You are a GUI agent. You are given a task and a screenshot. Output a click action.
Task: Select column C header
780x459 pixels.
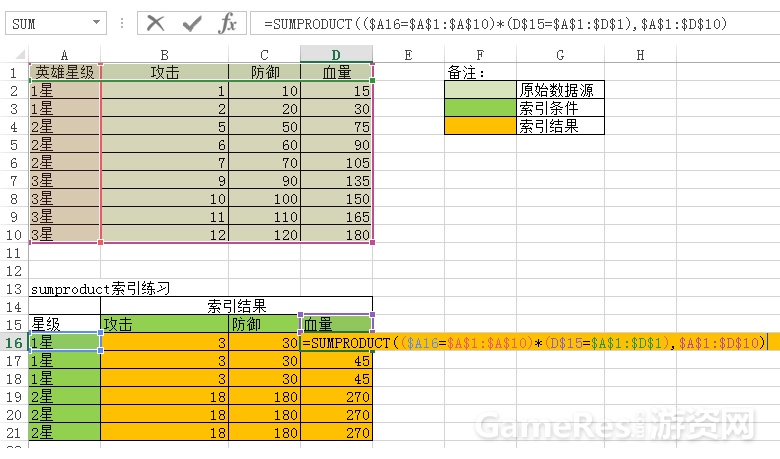pyautogui.click(x=264, y=54)
